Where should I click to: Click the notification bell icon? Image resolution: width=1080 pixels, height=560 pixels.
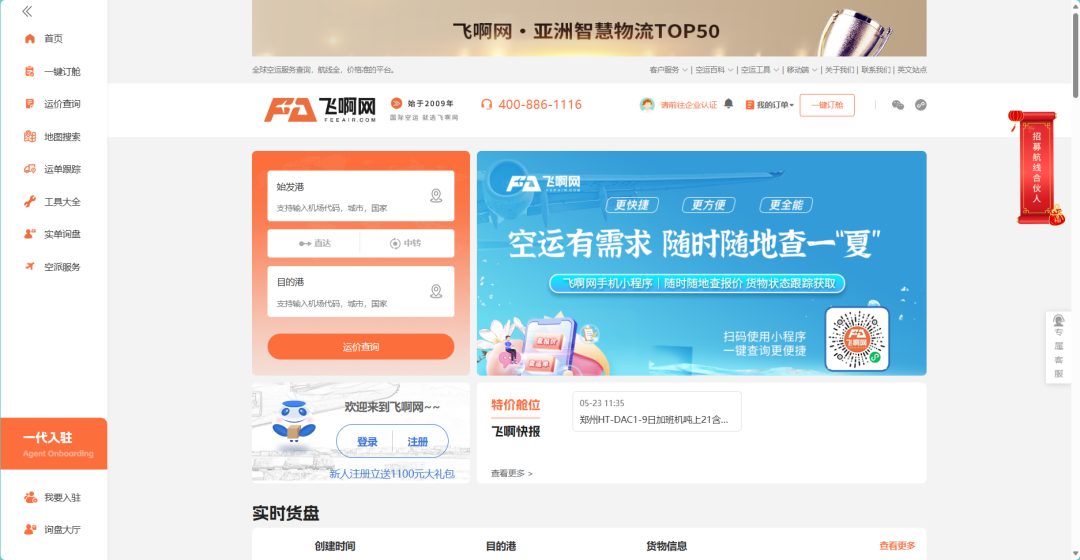point(729,104)
